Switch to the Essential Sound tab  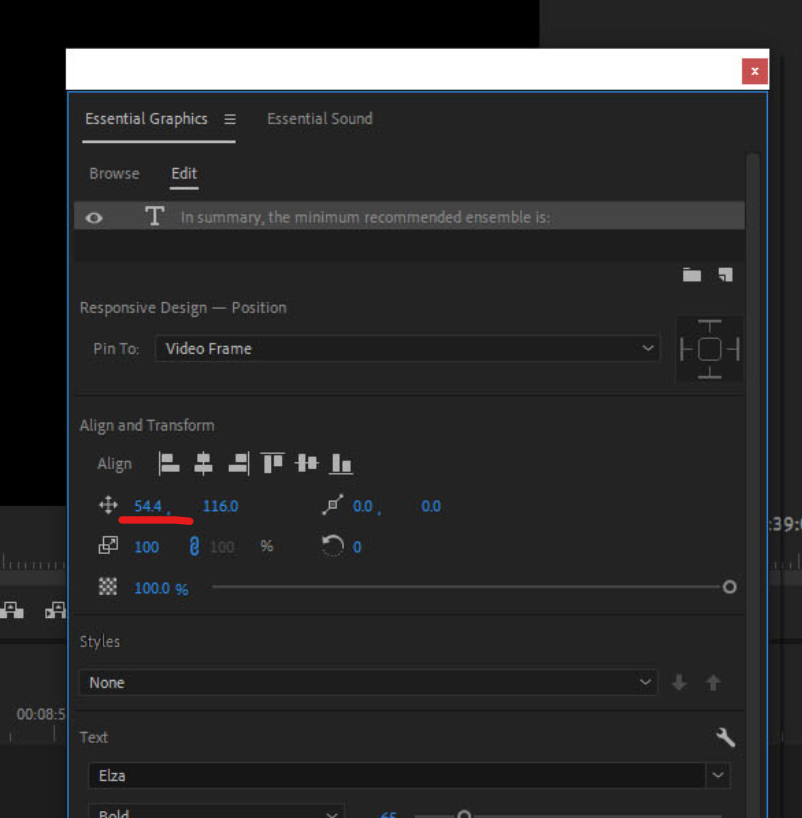pos(319,118)
